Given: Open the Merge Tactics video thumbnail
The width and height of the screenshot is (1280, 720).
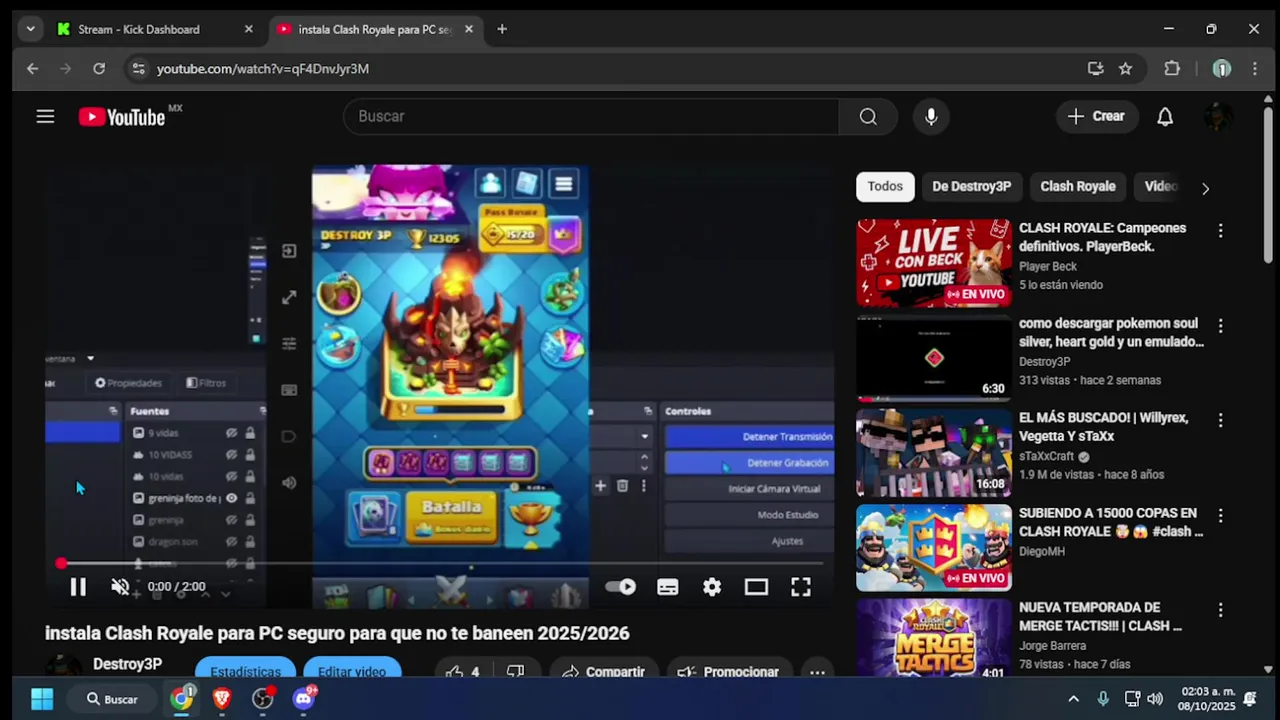Looking at the screenshot, I should pos(934,640).
